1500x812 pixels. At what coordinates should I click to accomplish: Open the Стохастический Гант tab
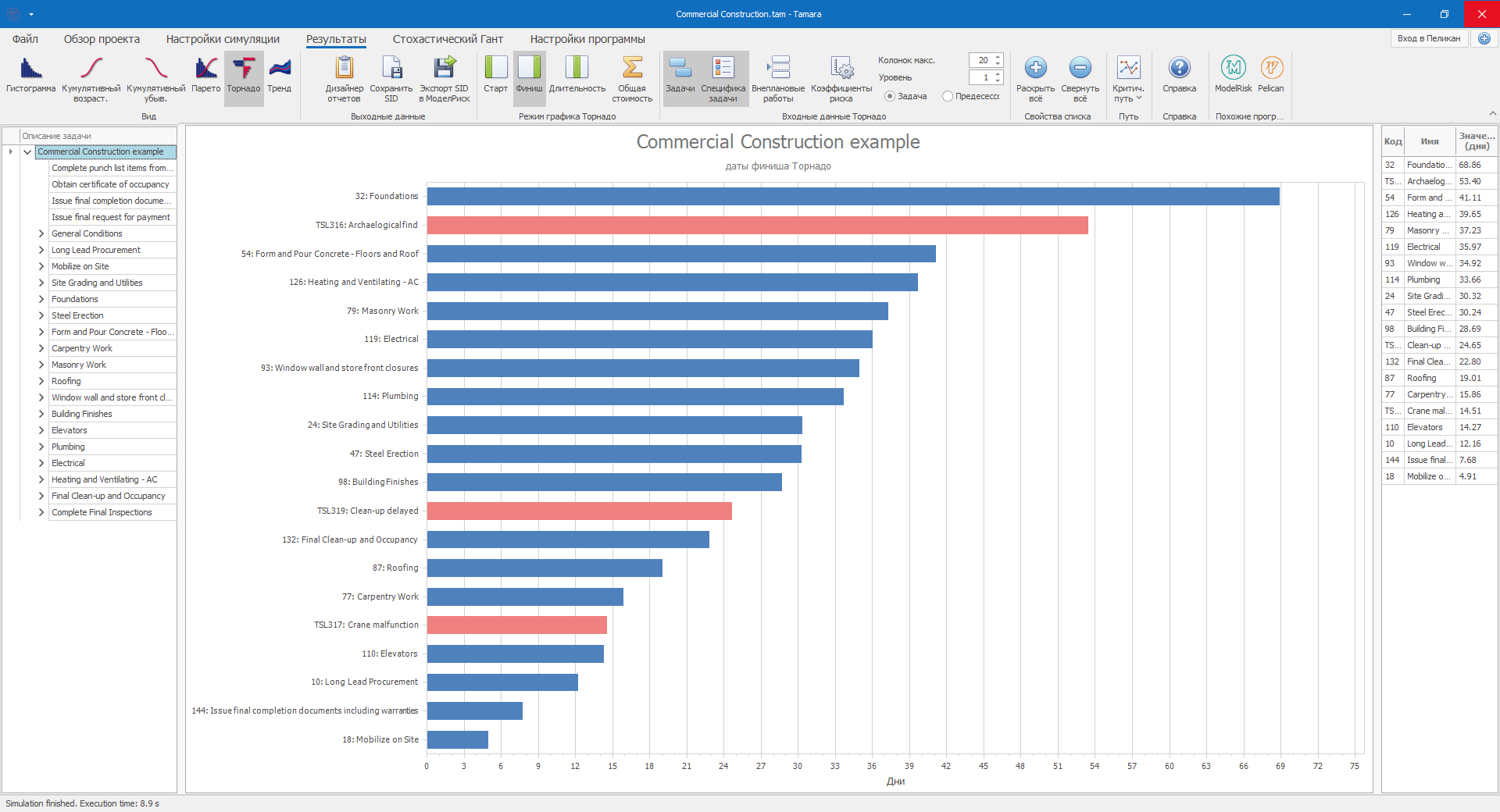point(448,39)
